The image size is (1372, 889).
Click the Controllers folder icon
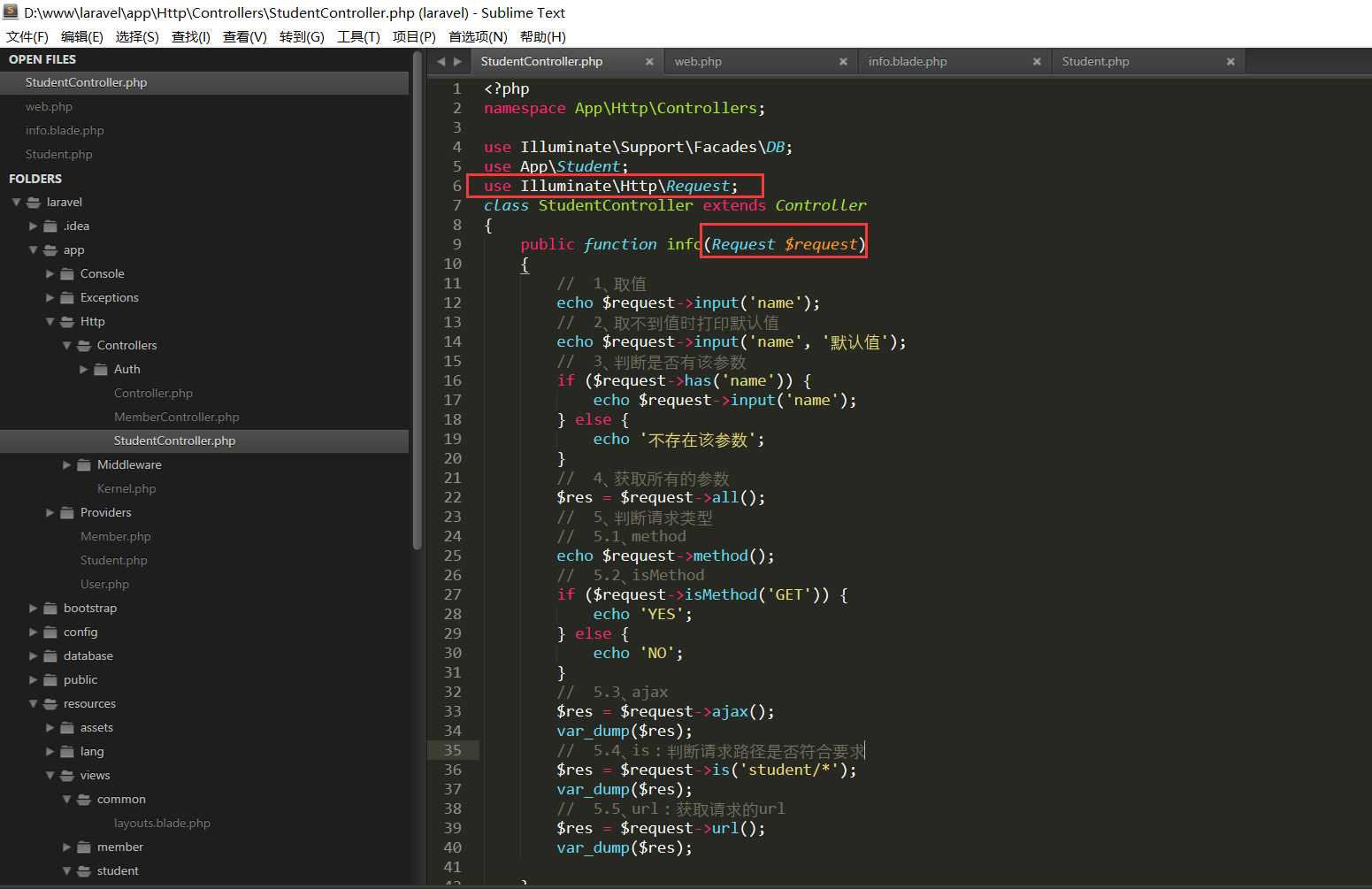click(84, 345)
